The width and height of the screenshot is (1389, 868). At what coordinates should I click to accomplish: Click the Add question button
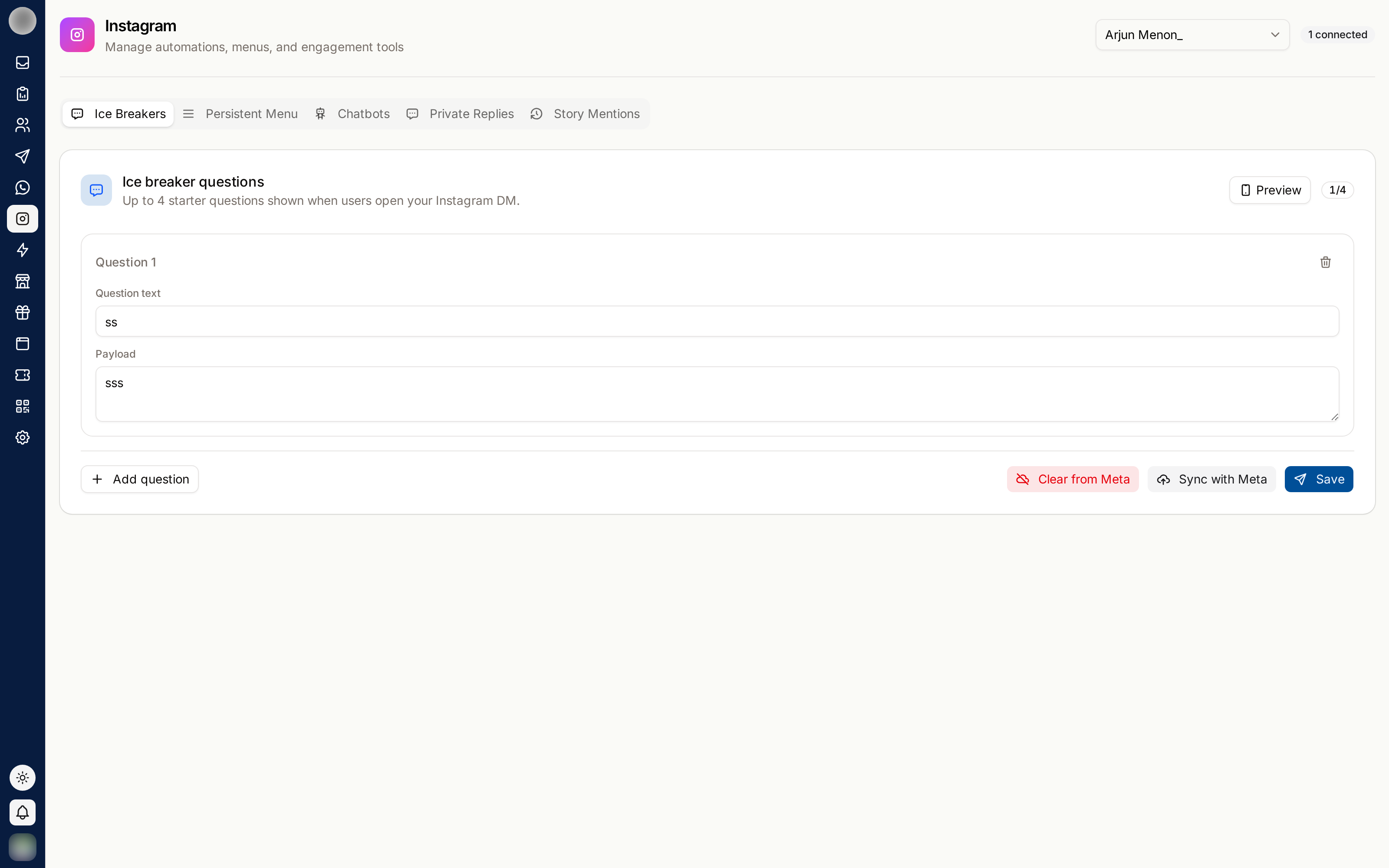(x=139, y=479)
